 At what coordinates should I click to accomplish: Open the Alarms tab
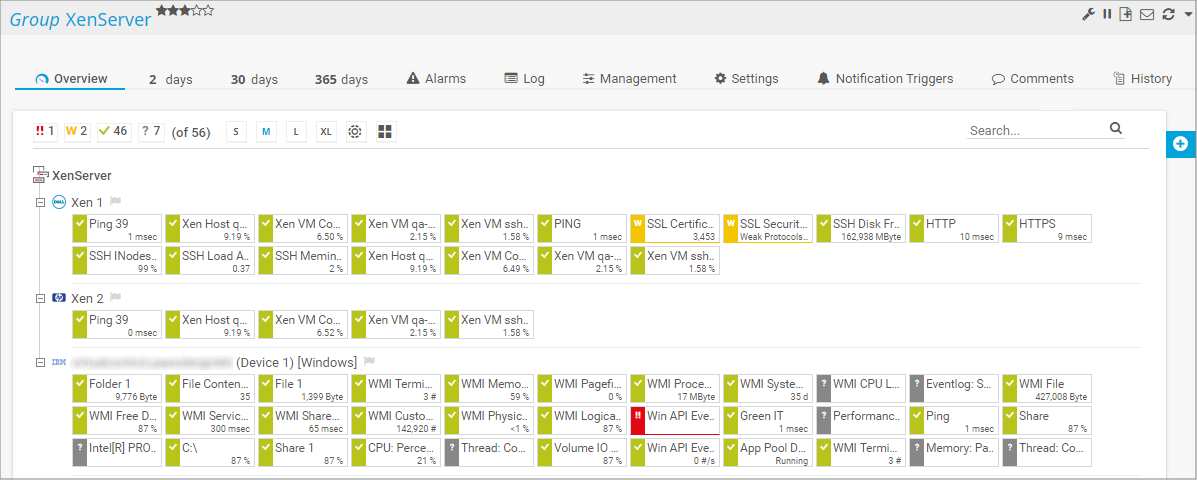[436, 79]
